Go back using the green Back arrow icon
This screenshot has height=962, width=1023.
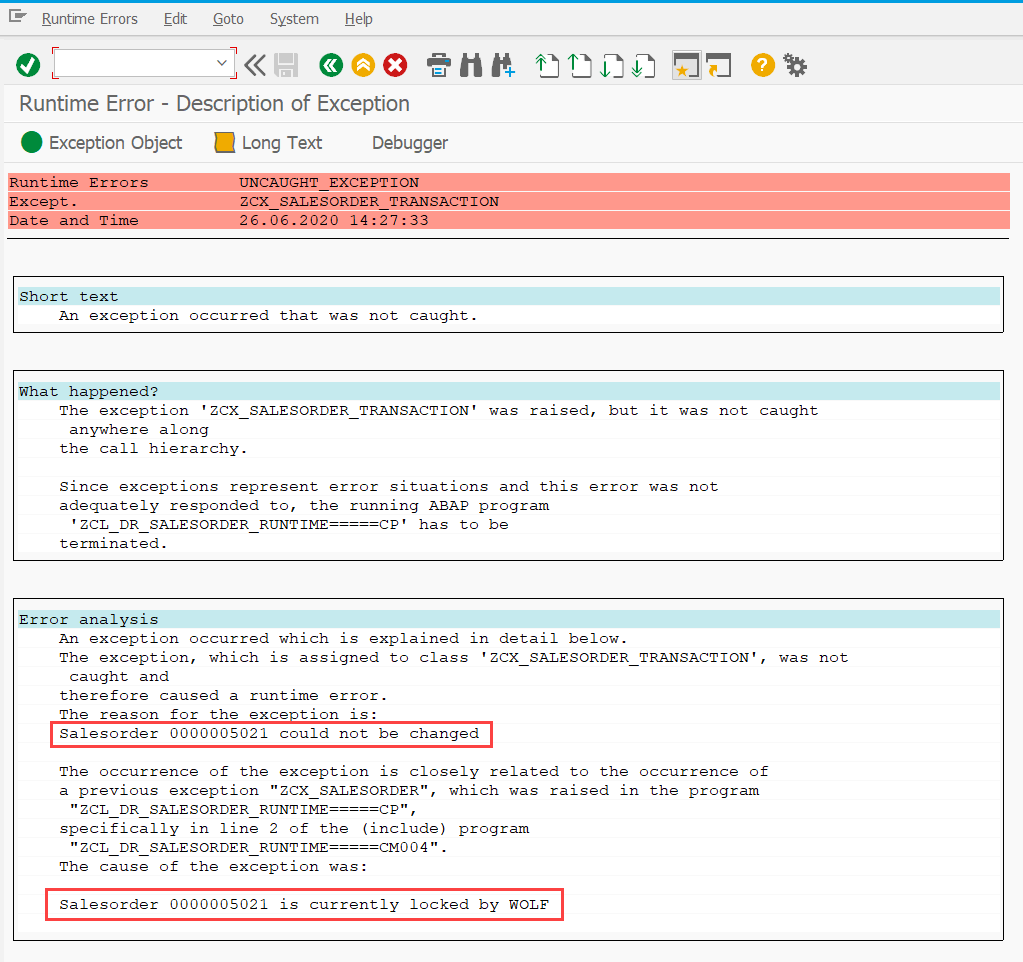(x=331, y=65)
